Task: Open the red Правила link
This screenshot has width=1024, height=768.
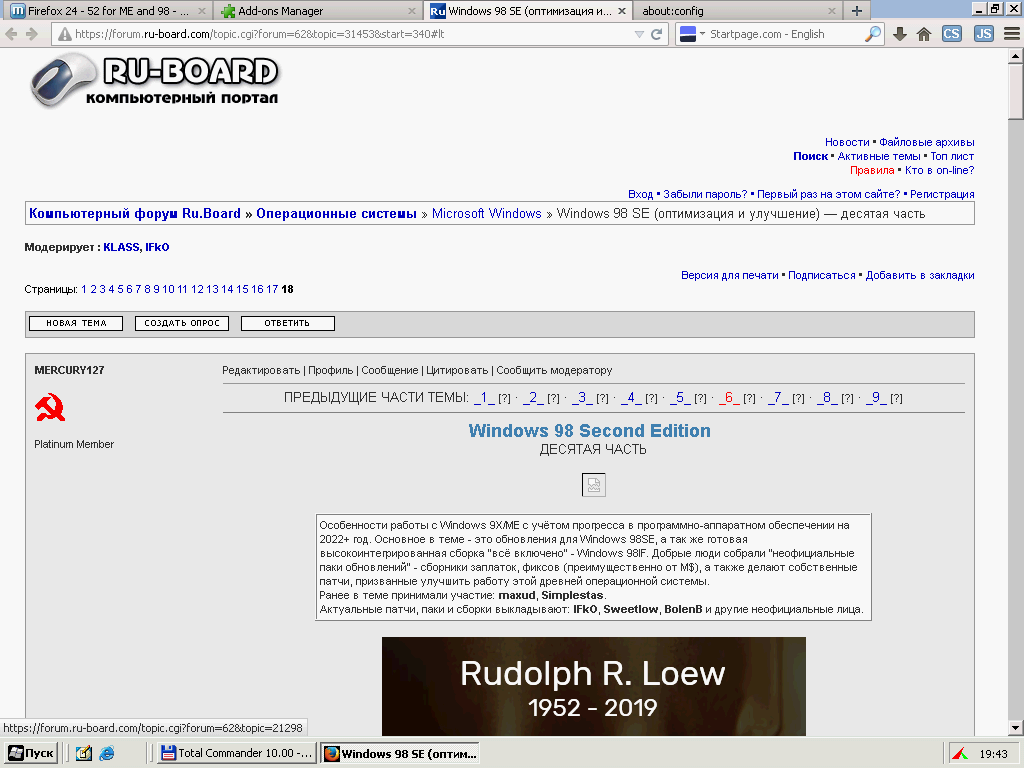Action: [872, 170]
